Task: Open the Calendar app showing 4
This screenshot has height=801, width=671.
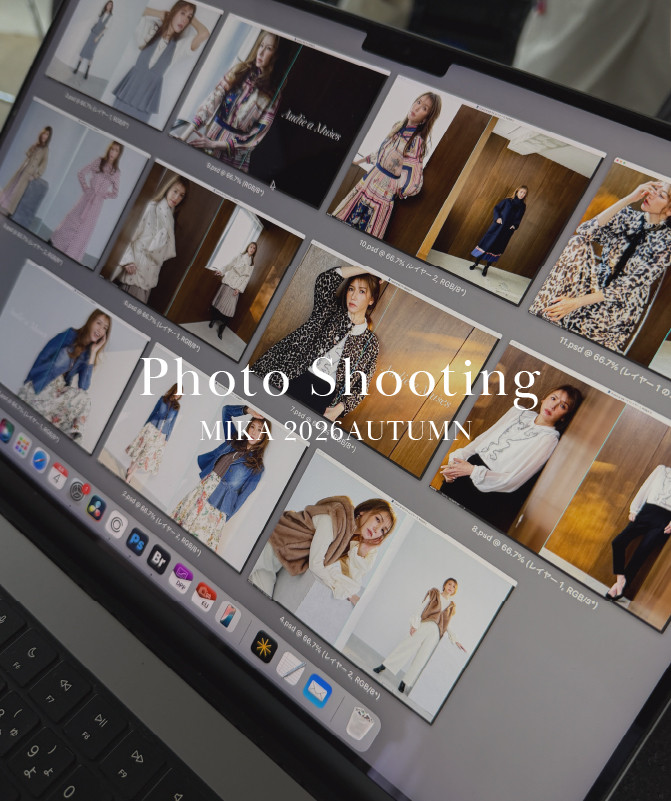Action: click(58, 475)
